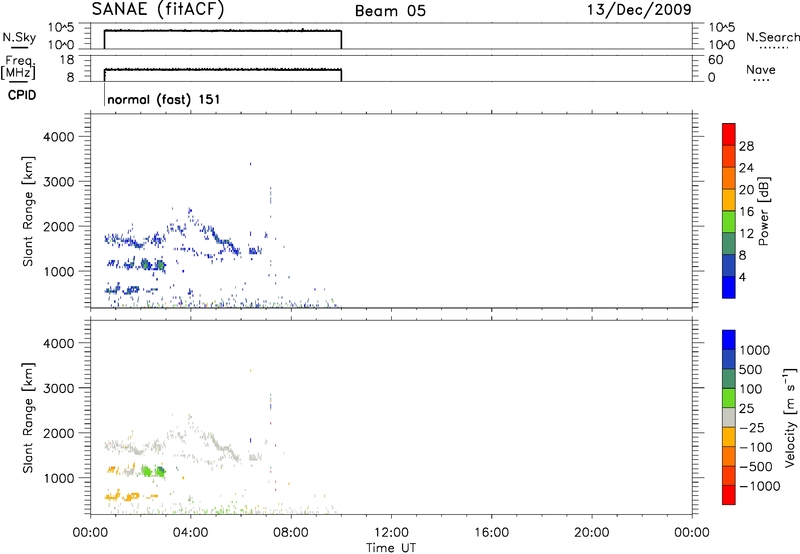Click the Power [dB] colorbar title
The image size is (800, 554).
pyautogui.click(x=764, y=211)
